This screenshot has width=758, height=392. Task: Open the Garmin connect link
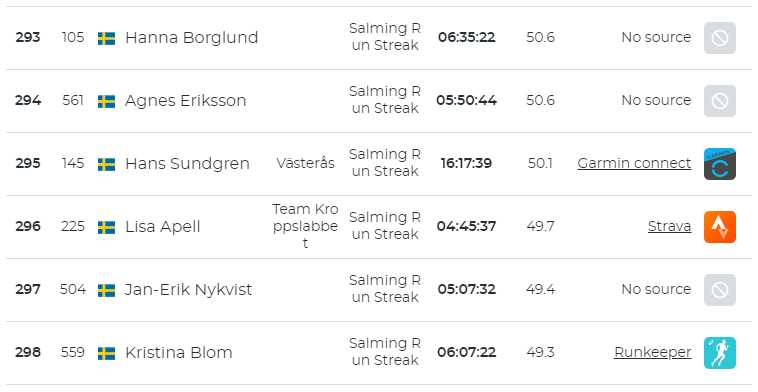coord(634,163)
